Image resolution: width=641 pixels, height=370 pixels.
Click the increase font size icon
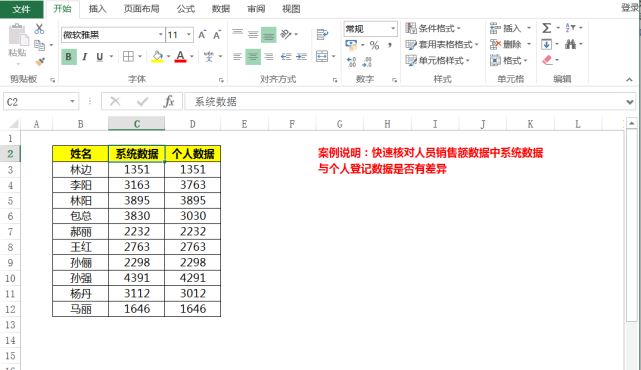coord(202,35)
